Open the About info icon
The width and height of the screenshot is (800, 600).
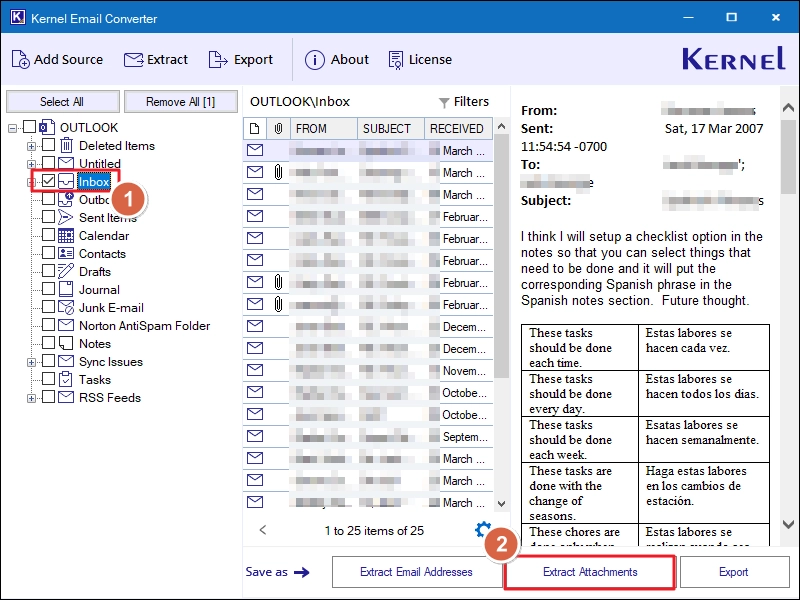(314, 60)
